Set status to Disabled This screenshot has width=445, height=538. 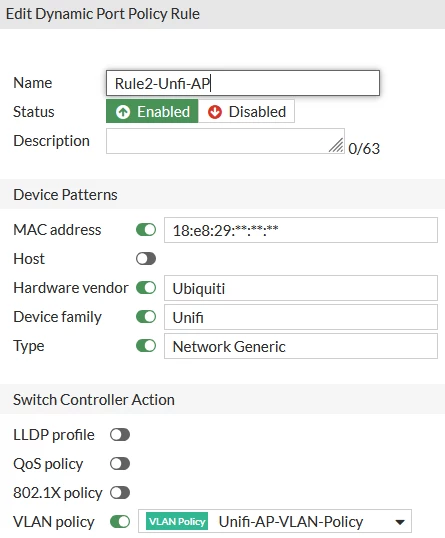pos(246,111)
